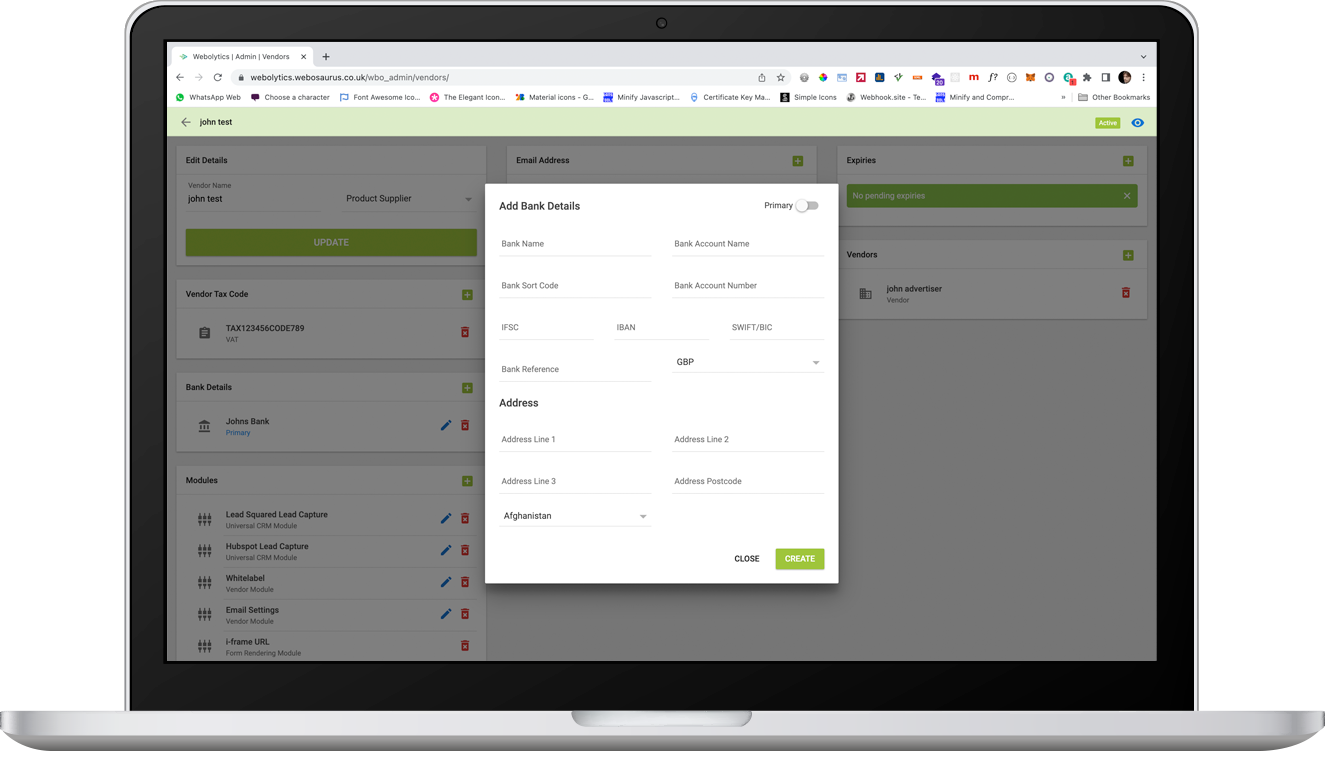Image resolution: width=1325 pixels, height=780 pixels.
Task: Delete the Whitelabel module
Action: (464, 582)
